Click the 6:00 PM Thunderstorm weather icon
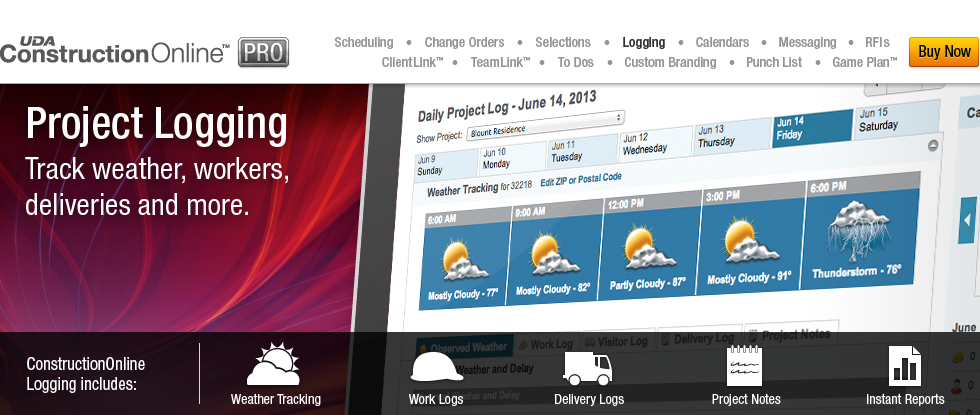 tap(858, 231)
